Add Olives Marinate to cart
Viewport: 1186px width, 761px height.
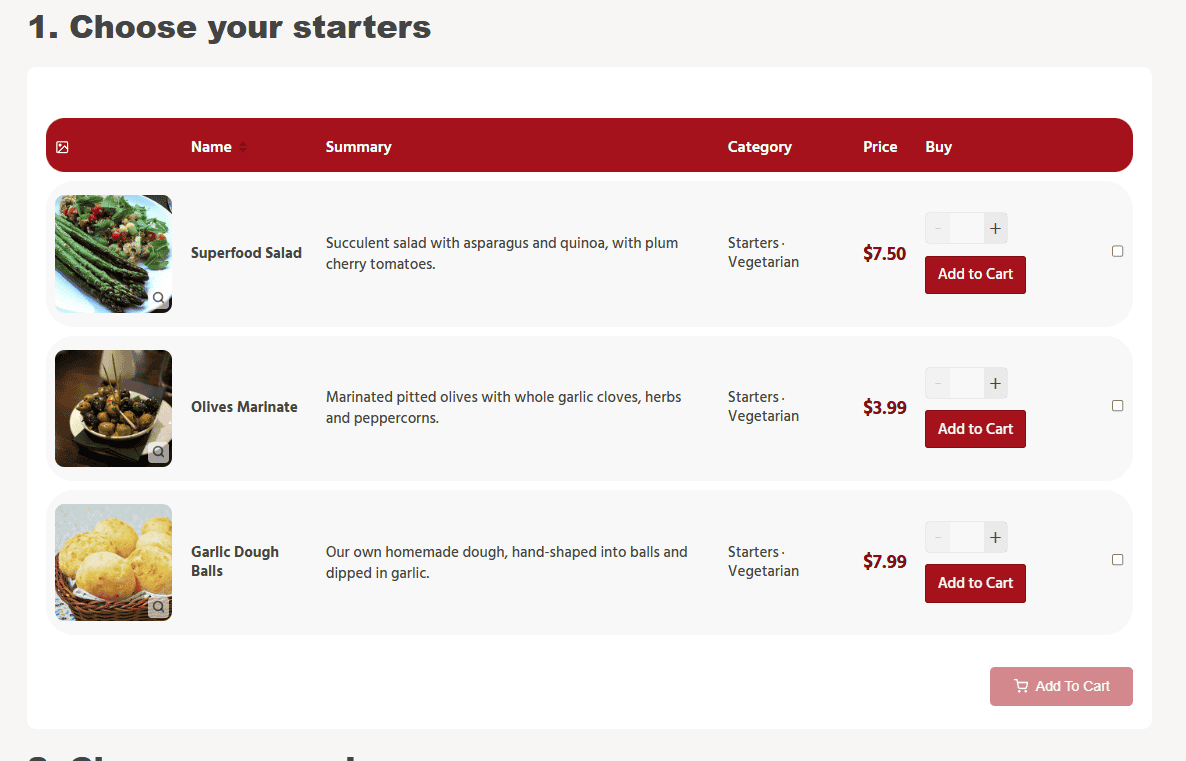tap(975, 429)
